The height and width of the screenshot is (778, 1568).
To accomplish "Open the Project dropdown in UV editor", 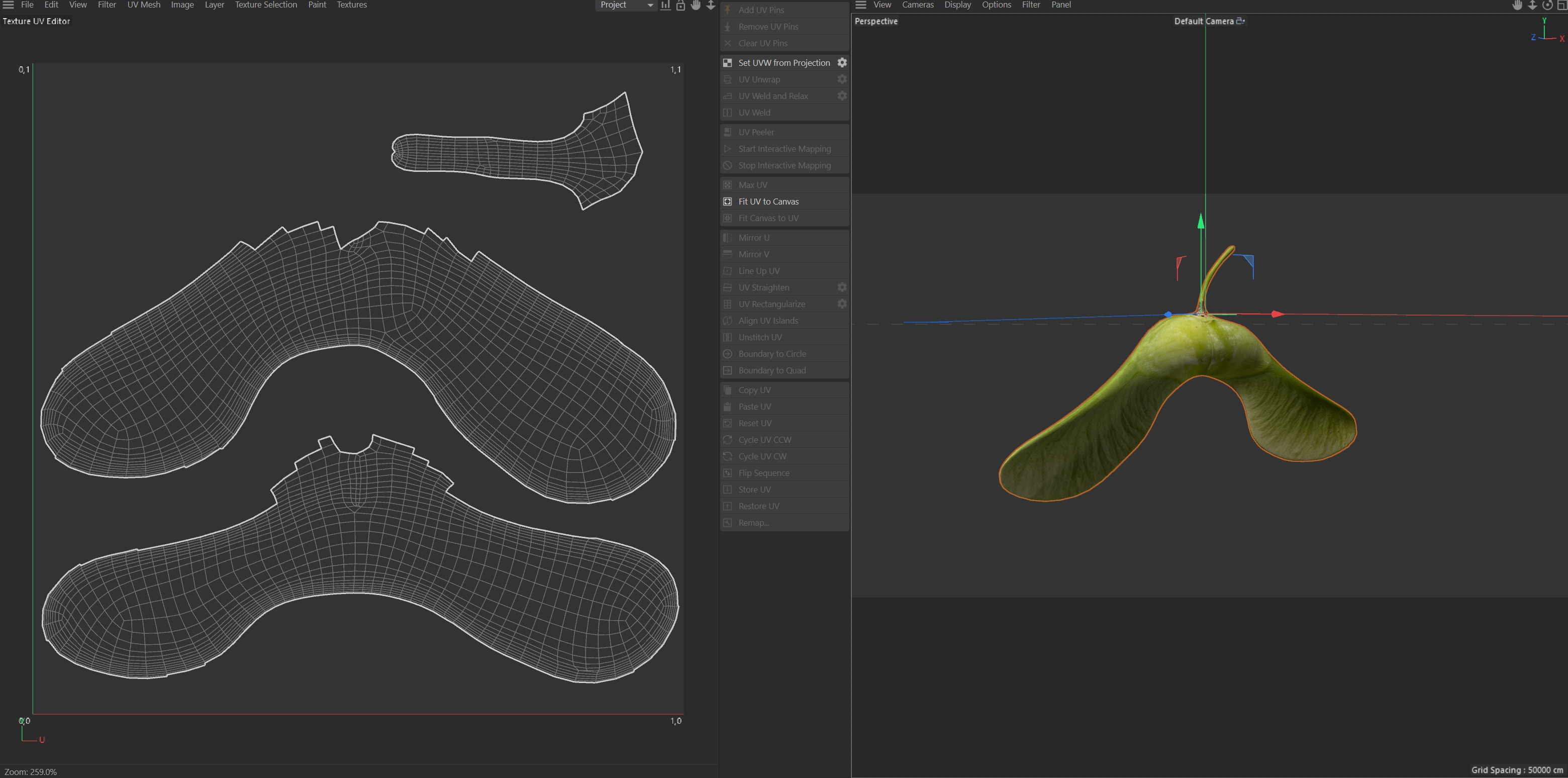I will click(x=625, y=5).
